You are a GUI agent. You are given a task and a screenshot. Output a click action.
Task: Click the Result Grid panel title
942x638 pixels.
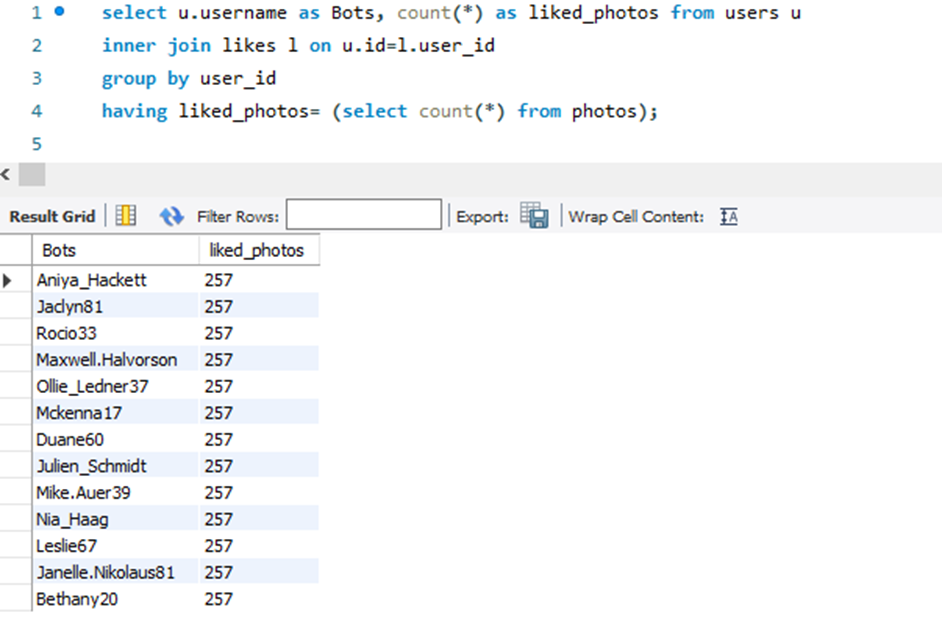click(51, 216)
